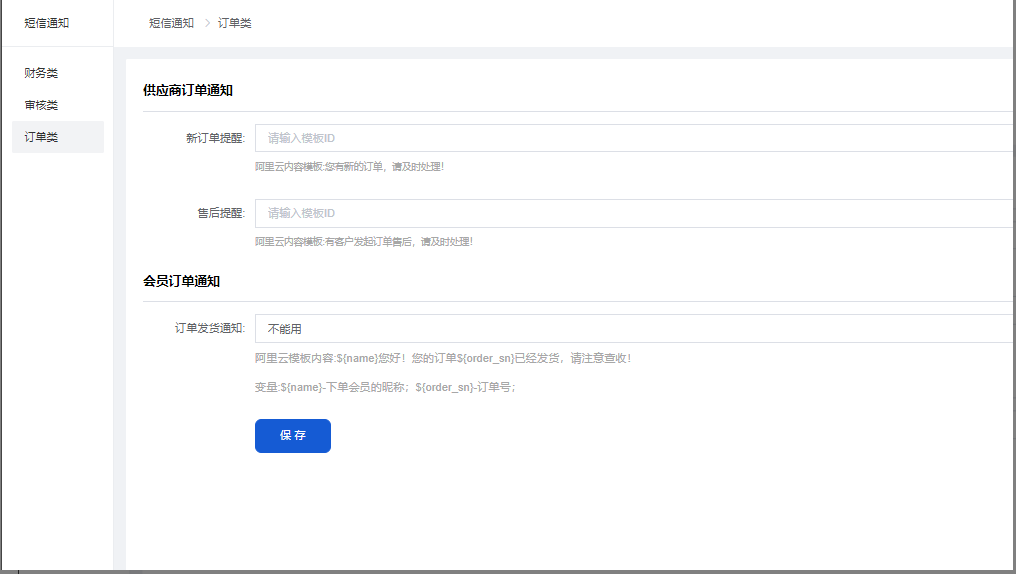Click the 已经发货 template content text

[443, 358]
